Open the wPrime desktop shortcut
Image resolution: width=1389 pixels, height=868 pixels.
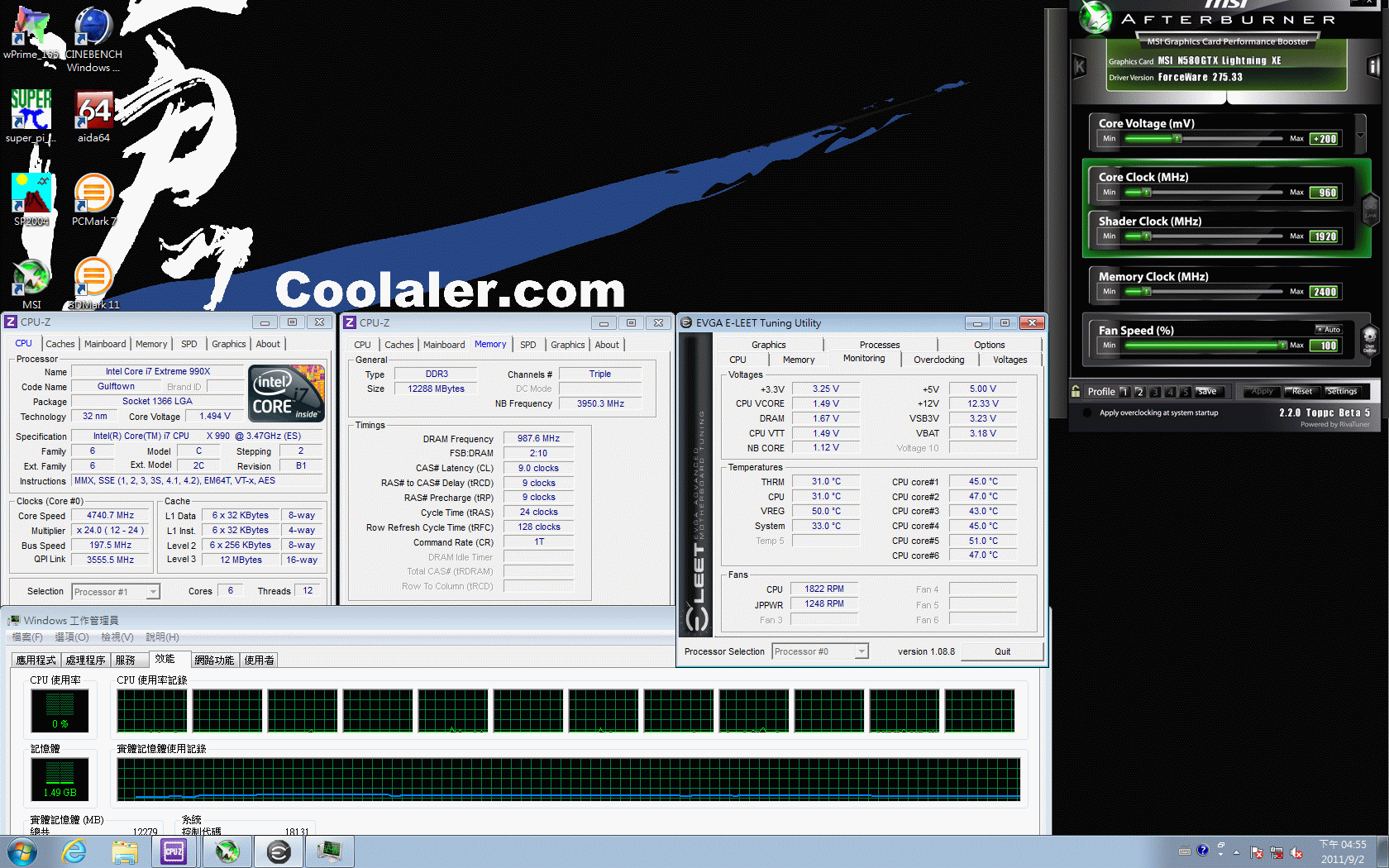click(x=31, y=31)
